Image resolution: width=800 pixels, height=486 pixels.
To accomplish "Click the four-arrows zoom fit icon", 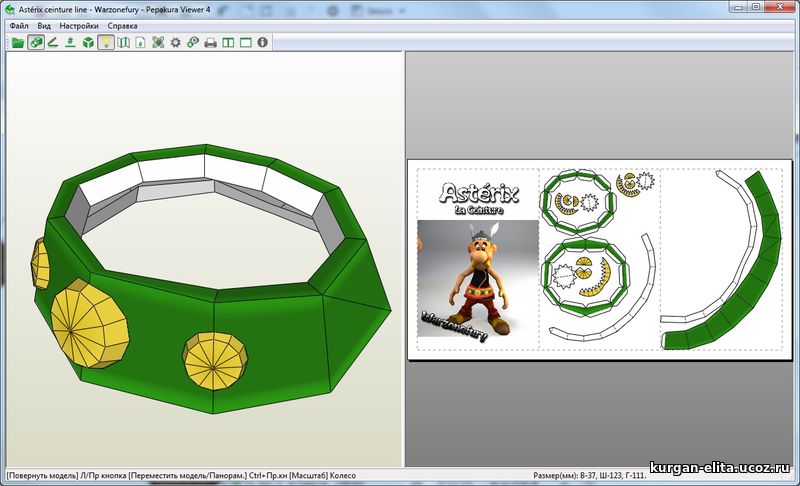I will pyautogui.click(x=158, y=43).
